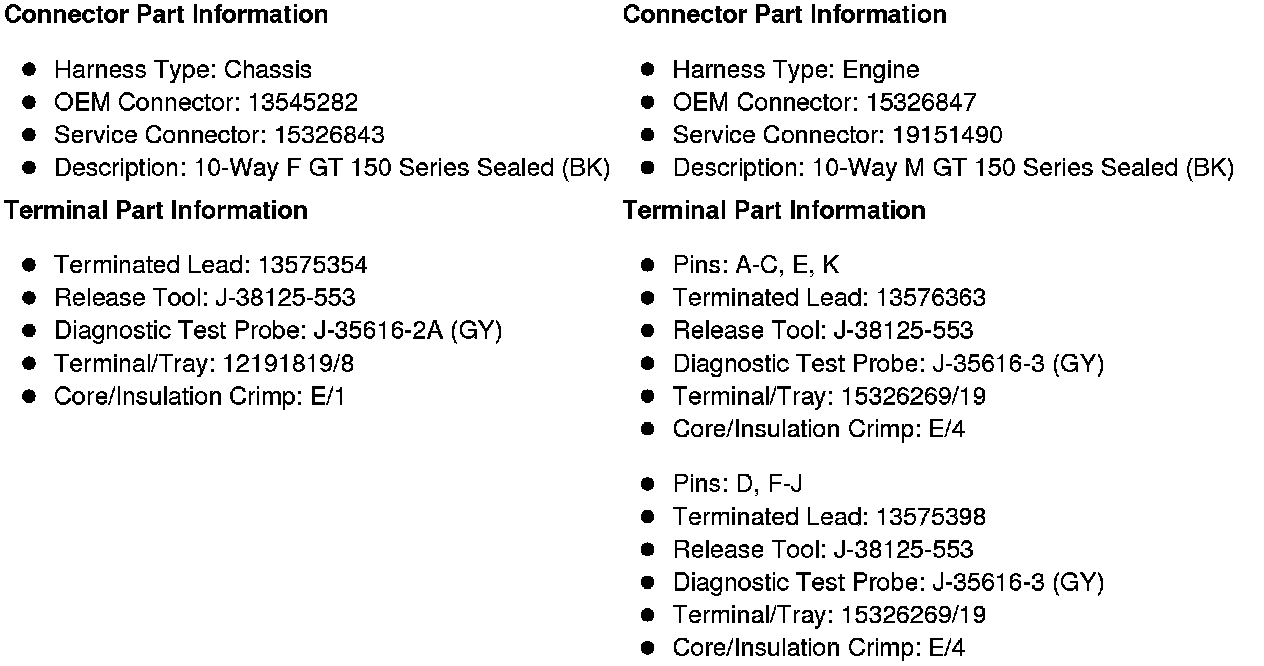This screenshot has width=1264, height=666.
Task: Select OEM Connector number 15326847
Action: [x=921, y=103]
